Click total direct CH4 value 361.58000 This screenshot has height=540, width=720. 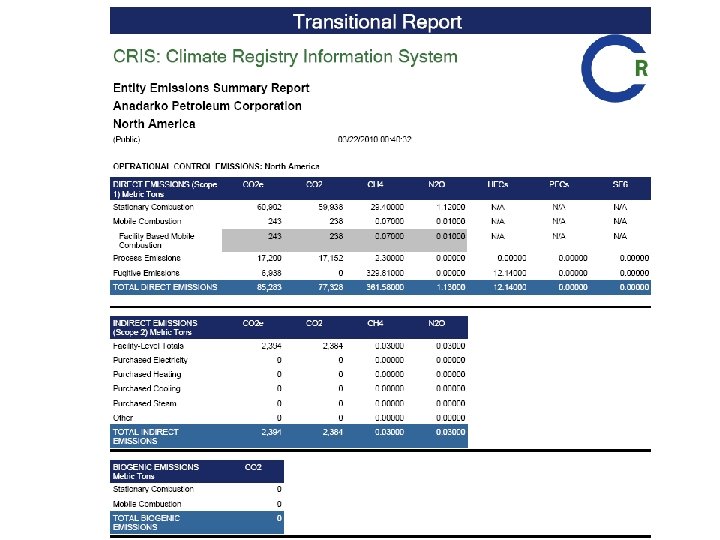385,287
